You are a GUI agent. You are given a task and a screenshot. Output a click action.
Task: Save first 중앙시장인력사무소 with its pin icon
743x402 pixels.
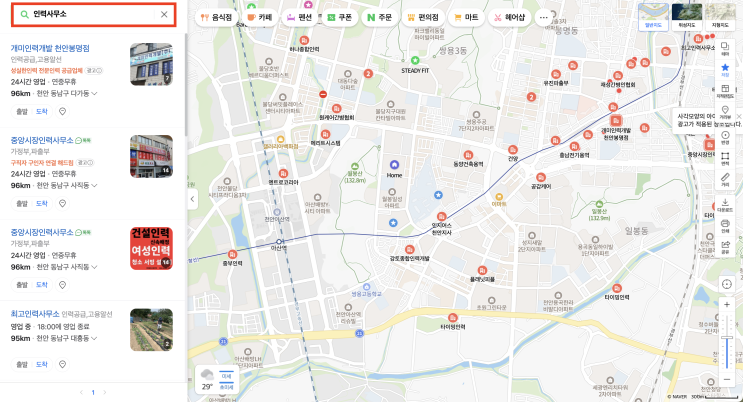[x=63, y=203]
